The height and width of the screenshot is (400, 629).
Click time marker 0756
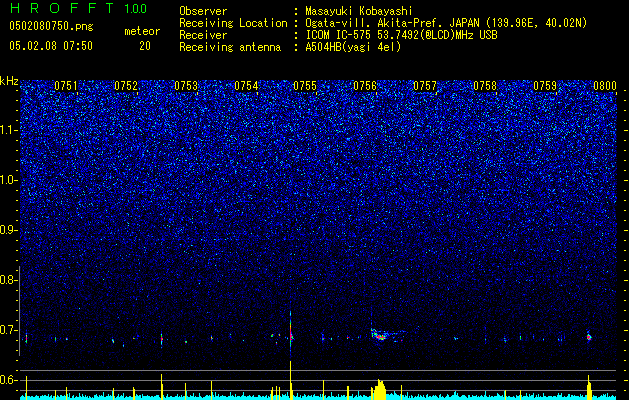tap(365, 86)
